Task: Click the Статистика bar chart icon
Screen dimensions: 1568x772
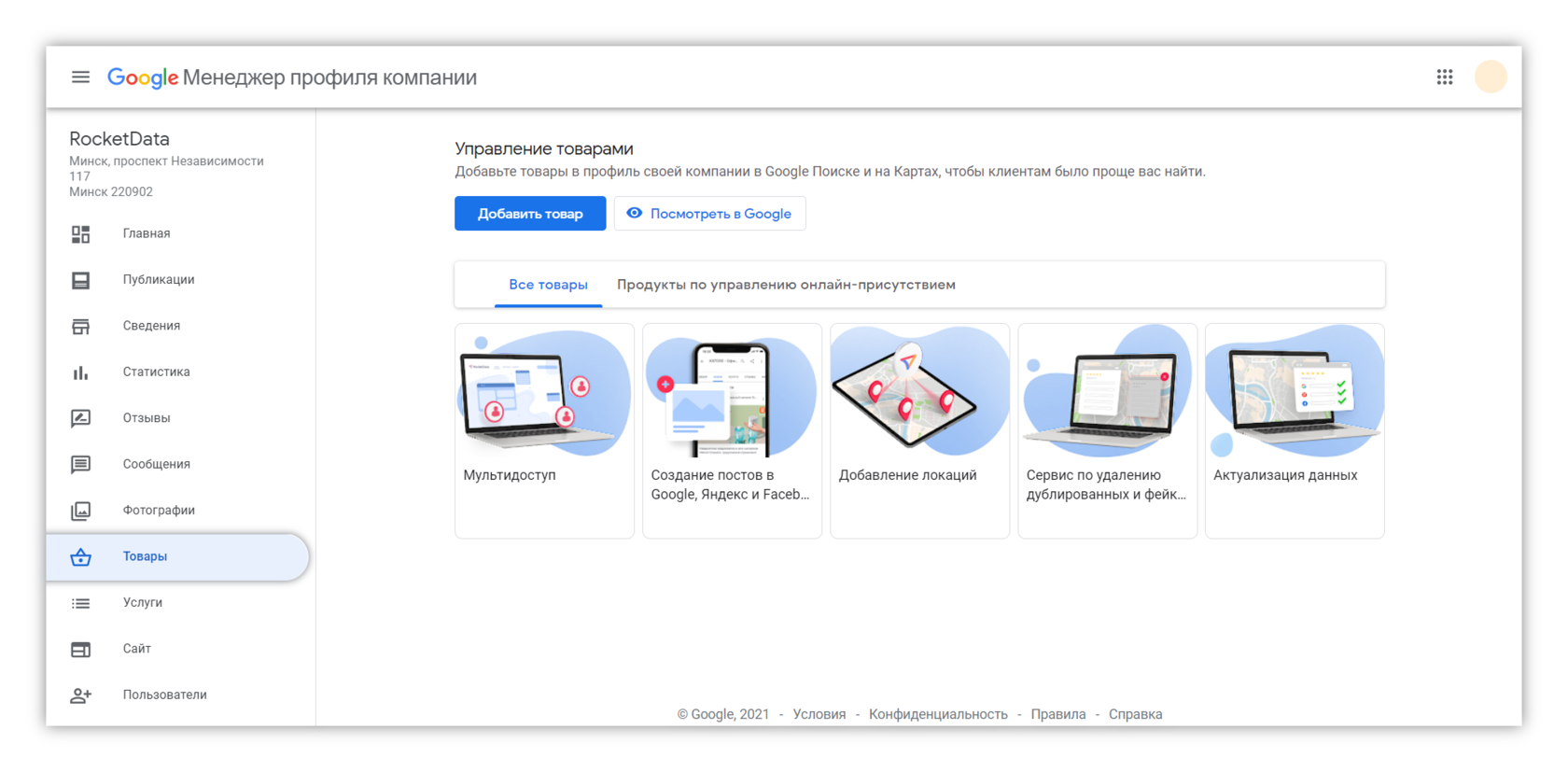Action: (x=81, y=372)
